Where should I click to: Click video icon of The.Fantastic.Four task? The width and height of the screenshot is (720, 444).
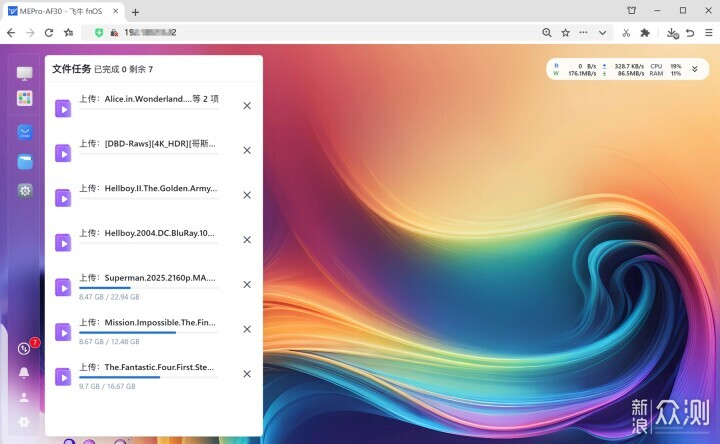tap(63, 377)
